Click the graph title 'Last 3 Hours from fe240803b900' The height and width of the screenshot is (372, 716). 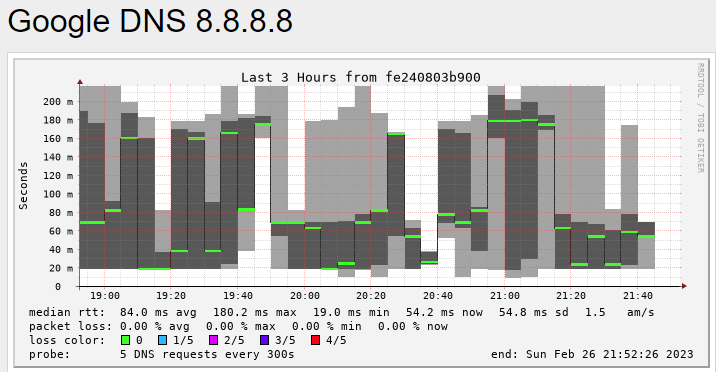pos(361,78)
